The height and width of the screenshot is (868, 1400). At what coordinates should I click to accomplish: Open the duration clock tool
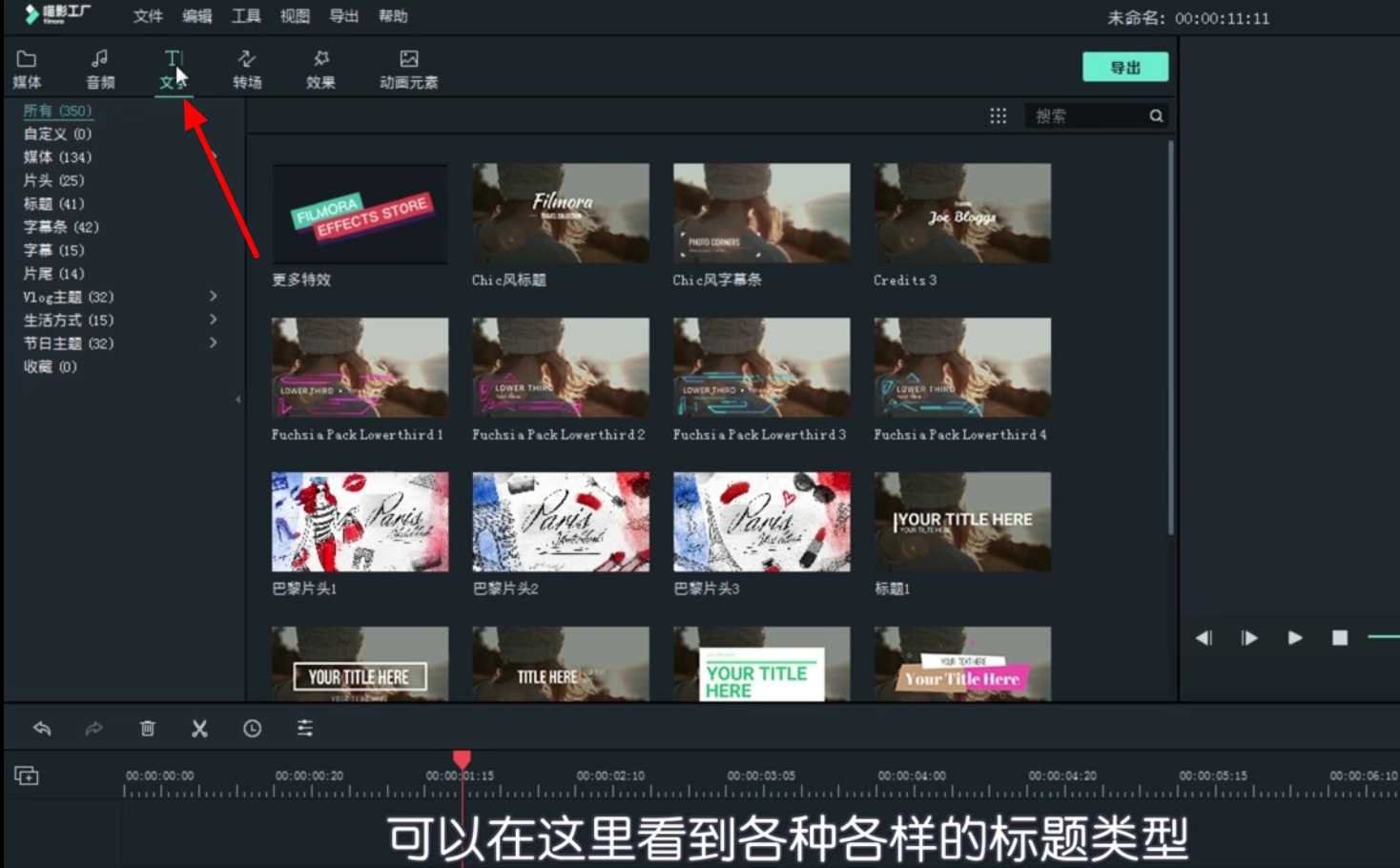252,728
